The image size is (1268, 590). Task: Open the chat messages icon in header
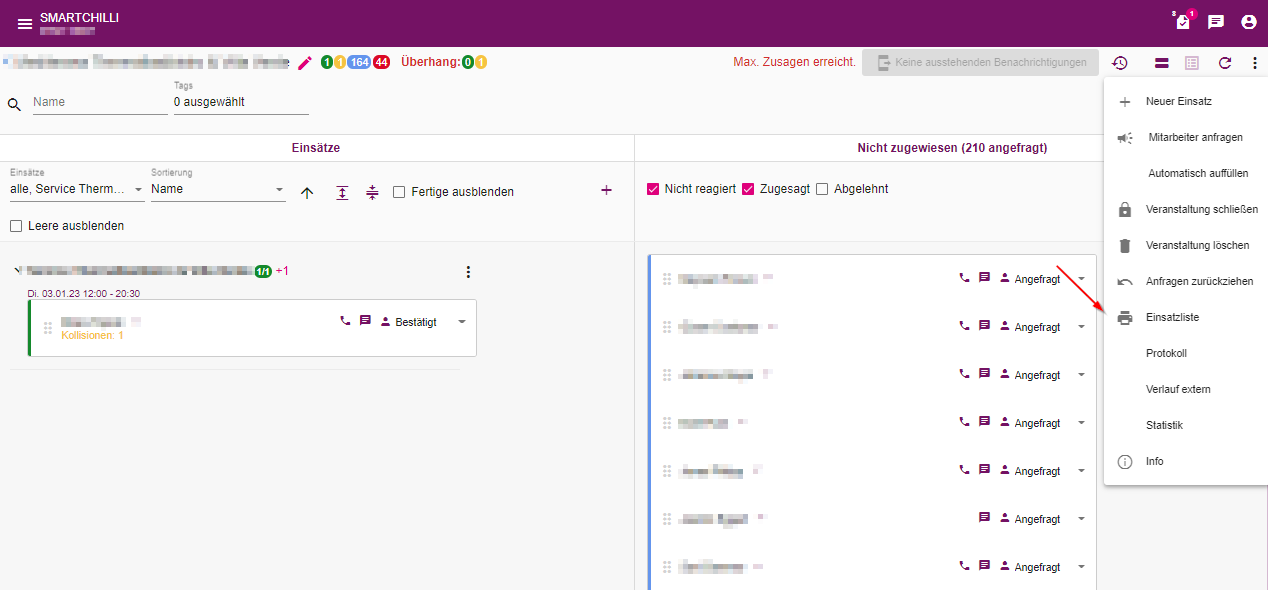pos(1216,22)
